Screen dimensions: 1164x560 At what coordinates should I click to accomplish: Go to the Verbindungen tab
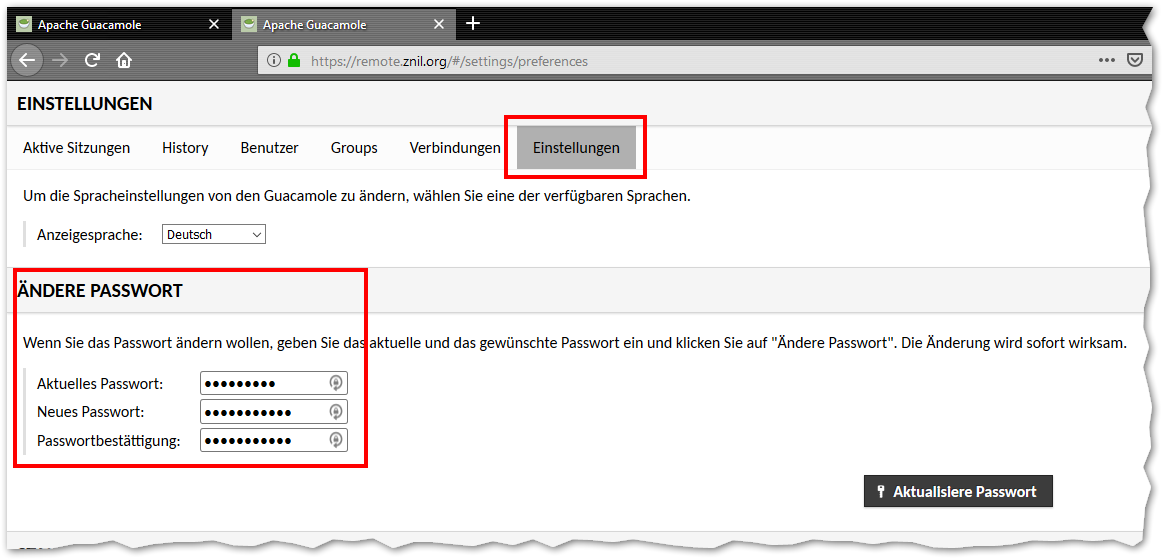pos(454,148)
